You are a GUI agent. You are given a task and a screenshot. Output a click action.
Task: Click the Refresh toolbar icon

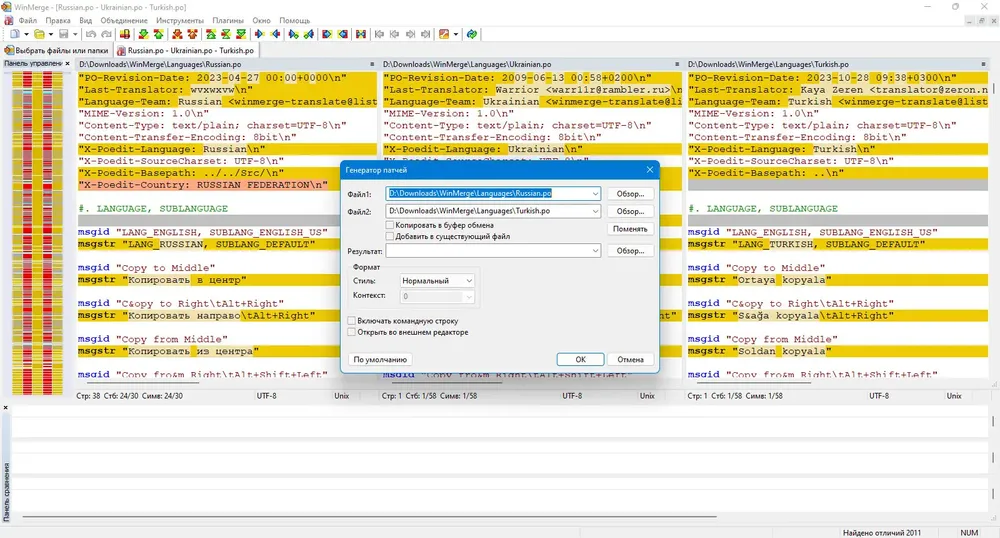coord(472,34)
